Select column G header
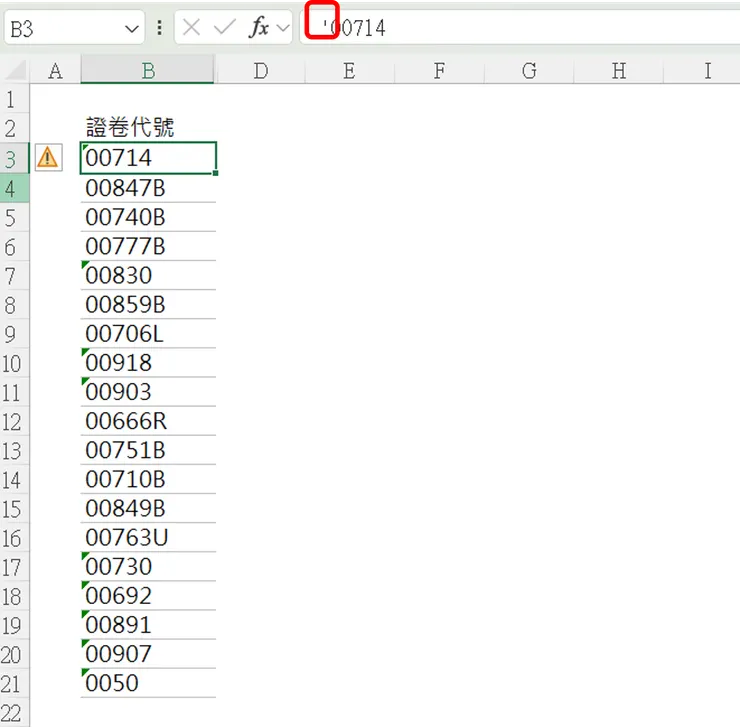Image resolution: width=740 pixels, height=727 pixels. coord(529,71)
